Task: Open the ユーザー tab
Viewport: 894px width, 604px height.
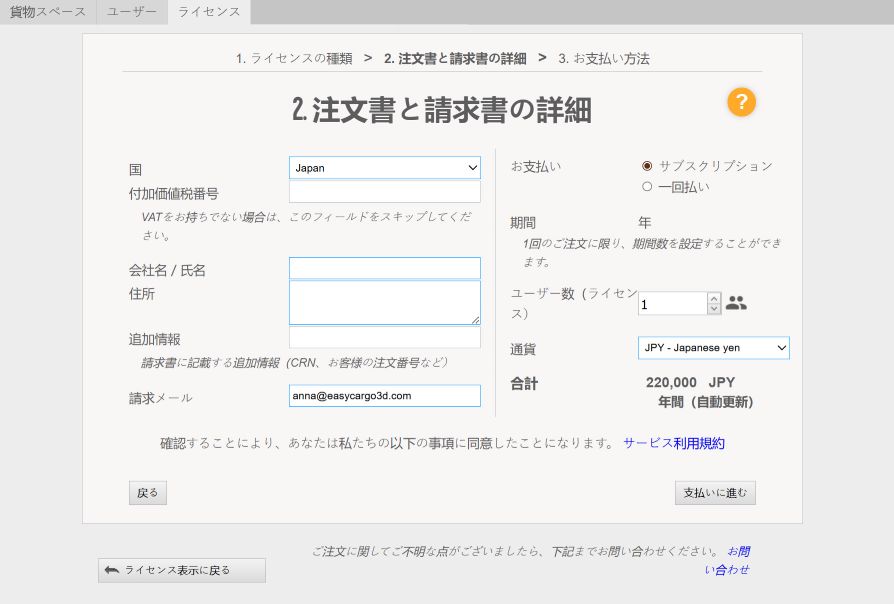Action: click(132, 12)
